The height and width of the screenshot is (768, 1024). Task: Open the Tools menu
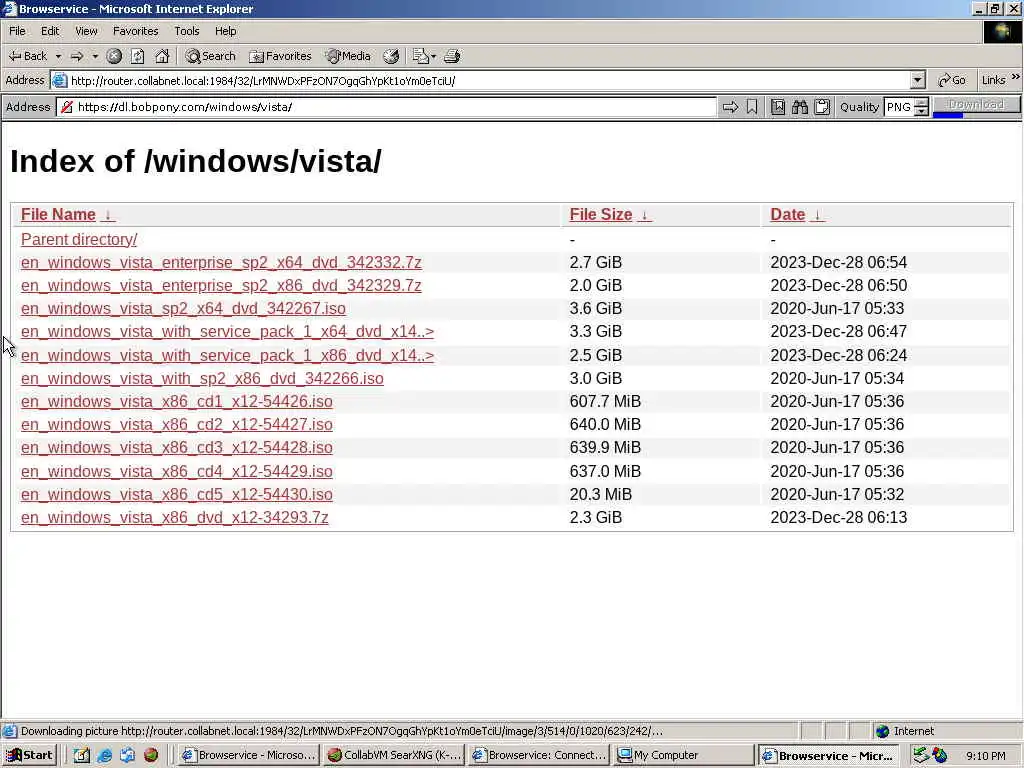(186, 31)
